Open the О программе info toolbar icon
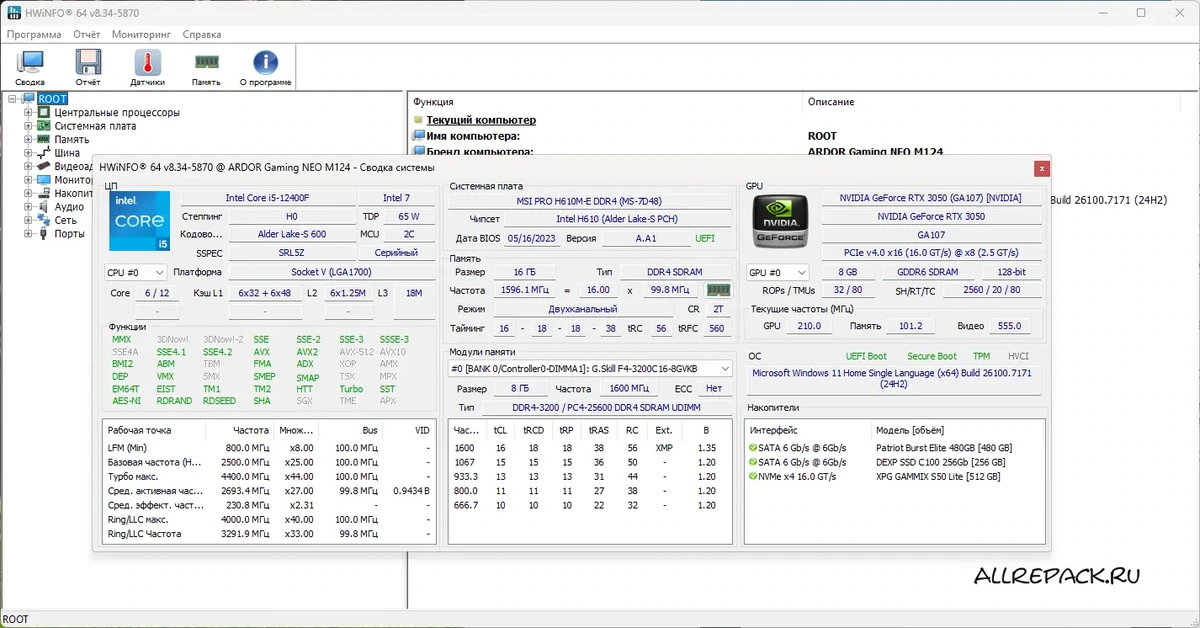Viewport: 1200px width, 628px height. pos(265,68)
